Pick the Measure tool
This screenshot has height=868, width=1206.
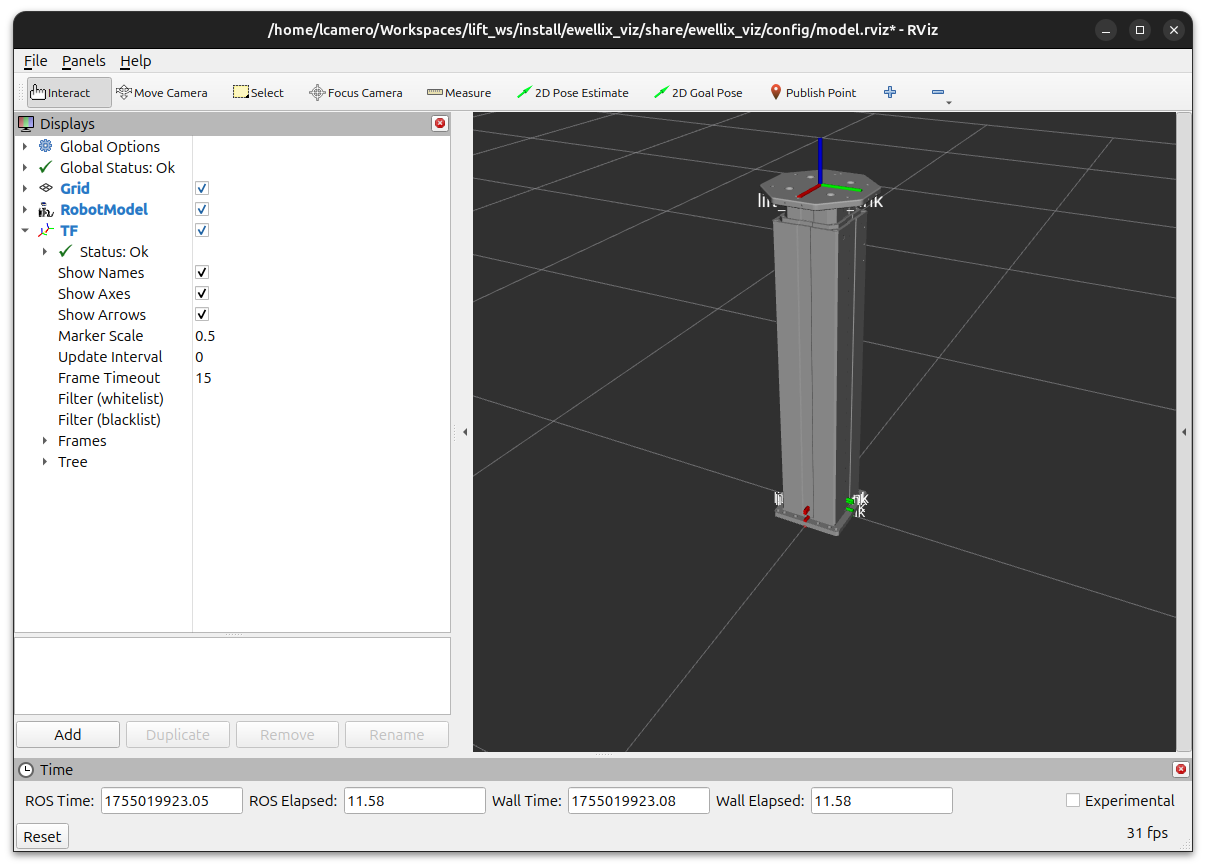tap(459, 93)
